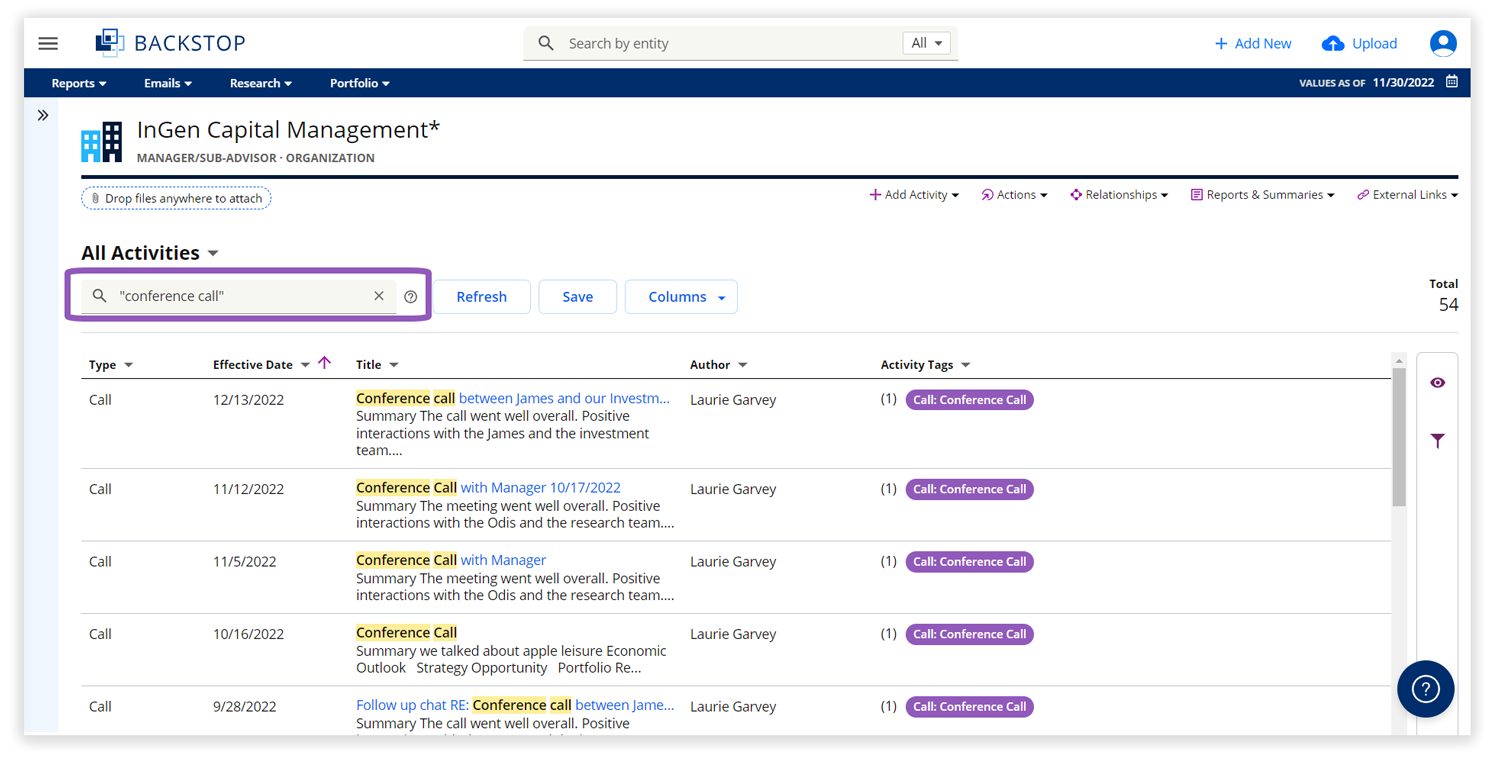Open the Portfolio menu

click(360, 83)
